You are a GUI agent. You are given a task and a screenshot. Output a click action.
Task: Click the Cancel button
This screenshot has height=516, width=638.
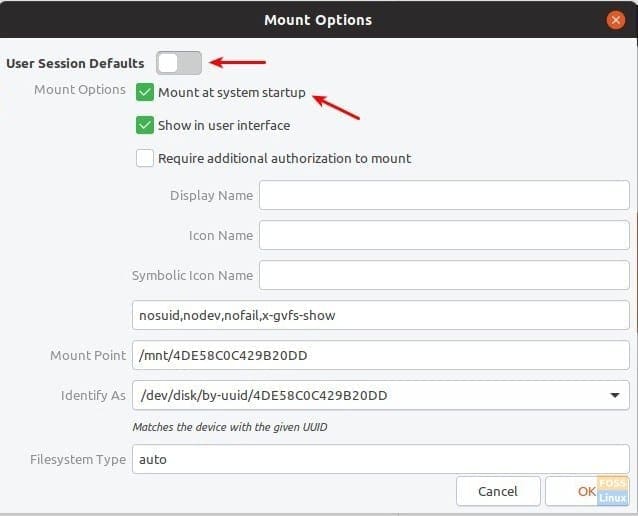[x=498, y=491]
